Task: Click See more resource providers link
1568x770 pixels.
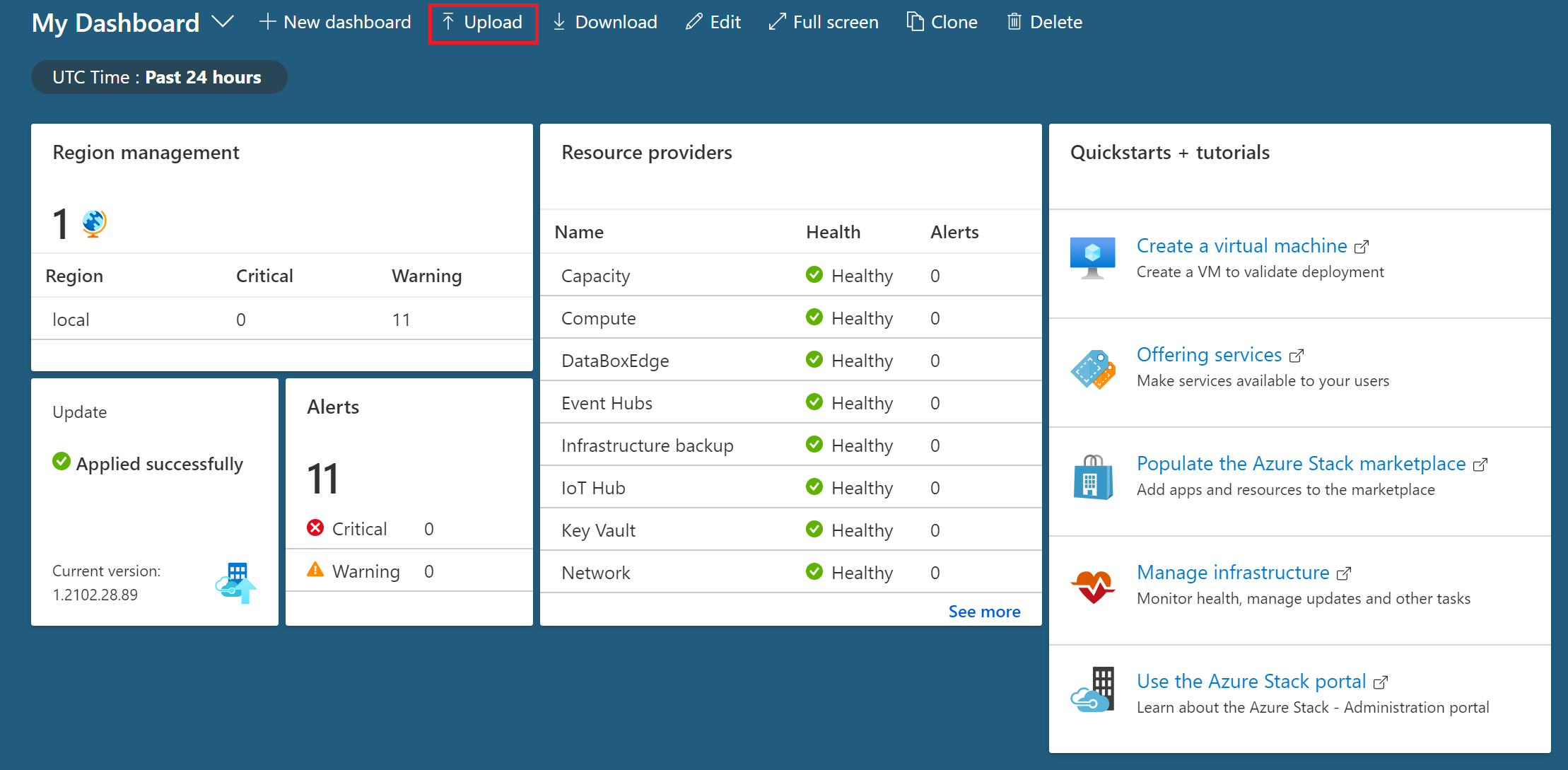Action: [984, 611]
